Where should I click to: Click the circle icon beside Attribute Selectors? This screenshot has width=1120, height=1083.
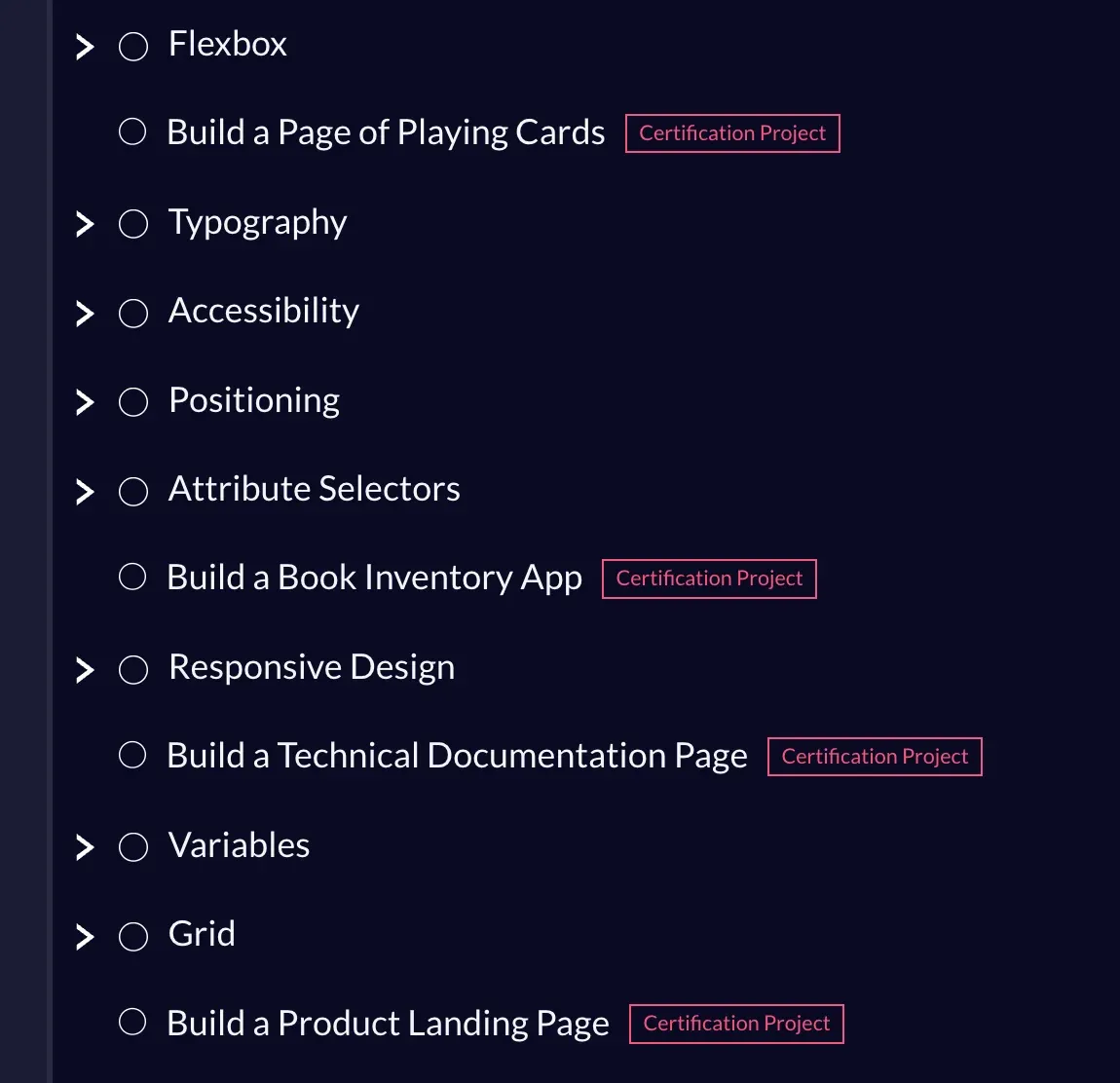coord(133,491)
